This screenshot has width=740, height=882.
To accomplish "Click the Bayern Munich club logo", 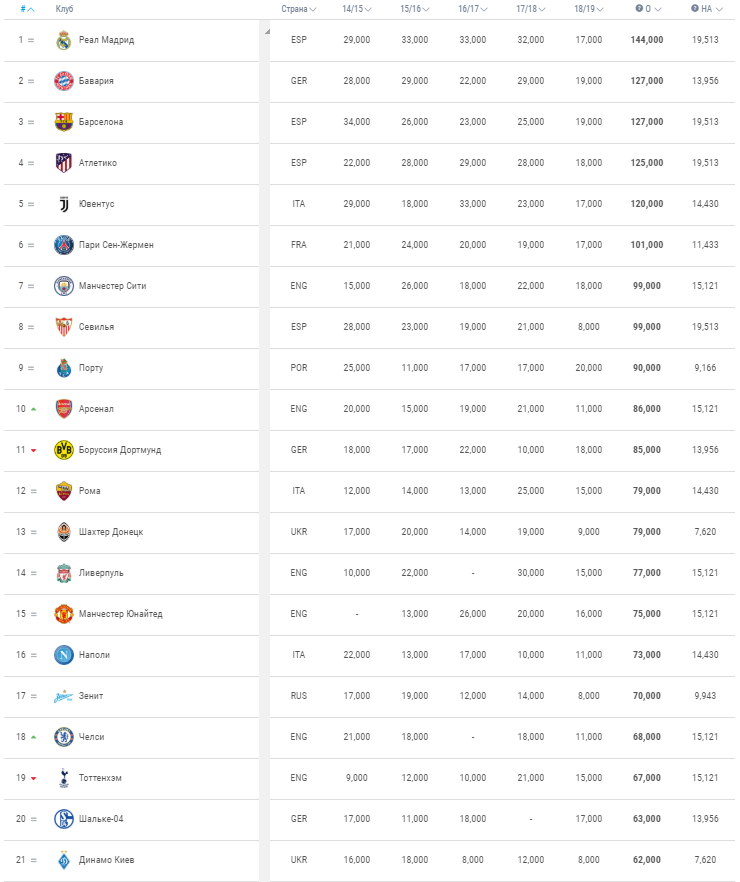I will click(x=64, y=81).
